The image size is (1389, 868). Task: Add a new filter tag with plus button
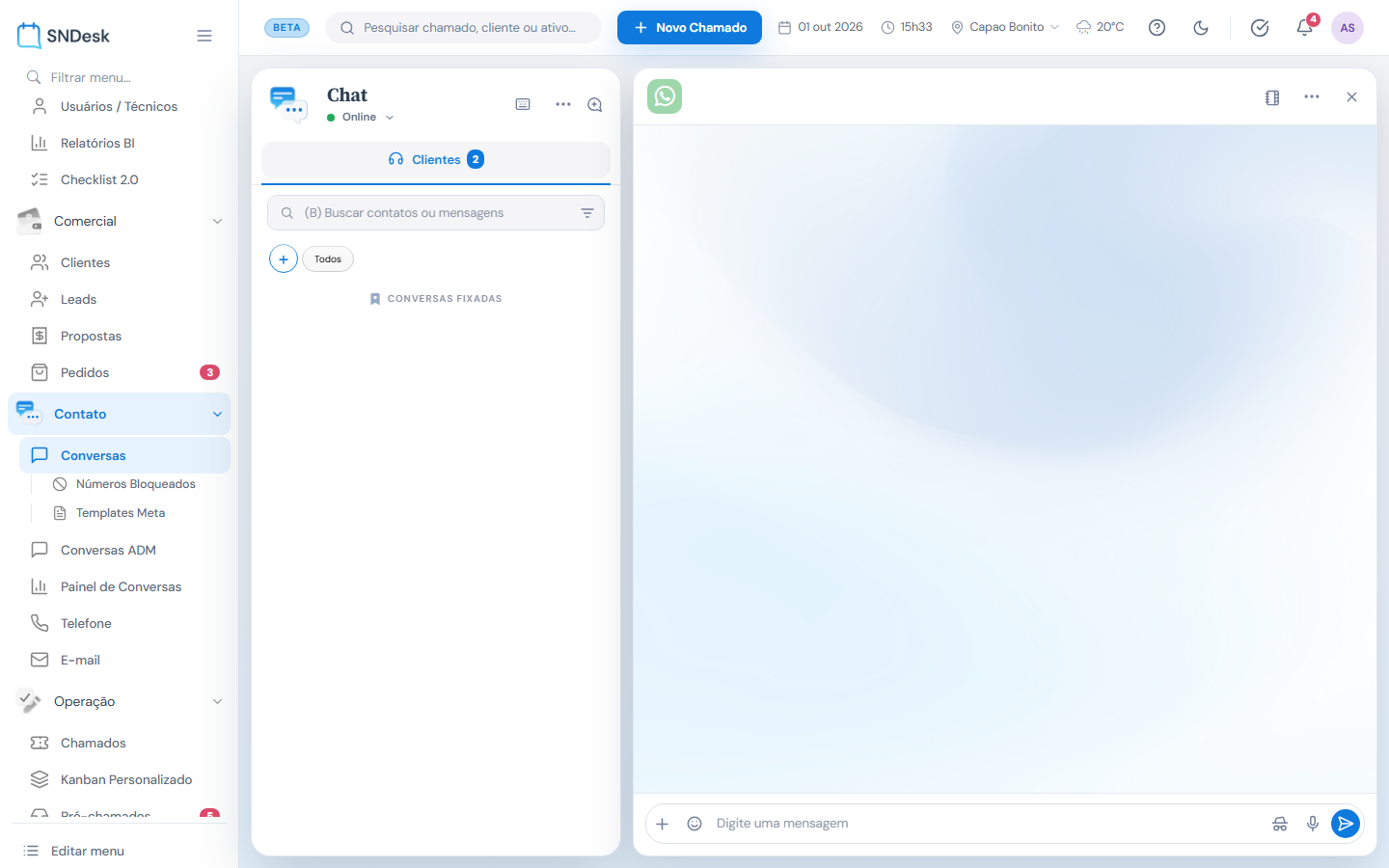(284, 259)
